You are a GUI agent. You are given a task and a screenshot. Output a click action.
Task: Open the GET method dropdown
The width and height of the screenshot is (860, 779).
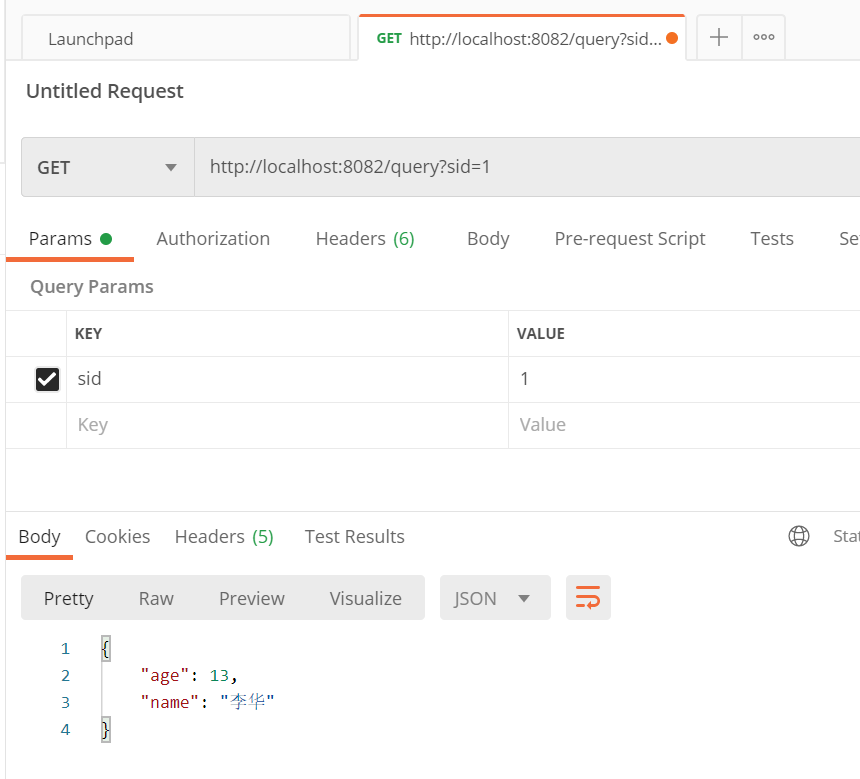[x=107, y=168]
